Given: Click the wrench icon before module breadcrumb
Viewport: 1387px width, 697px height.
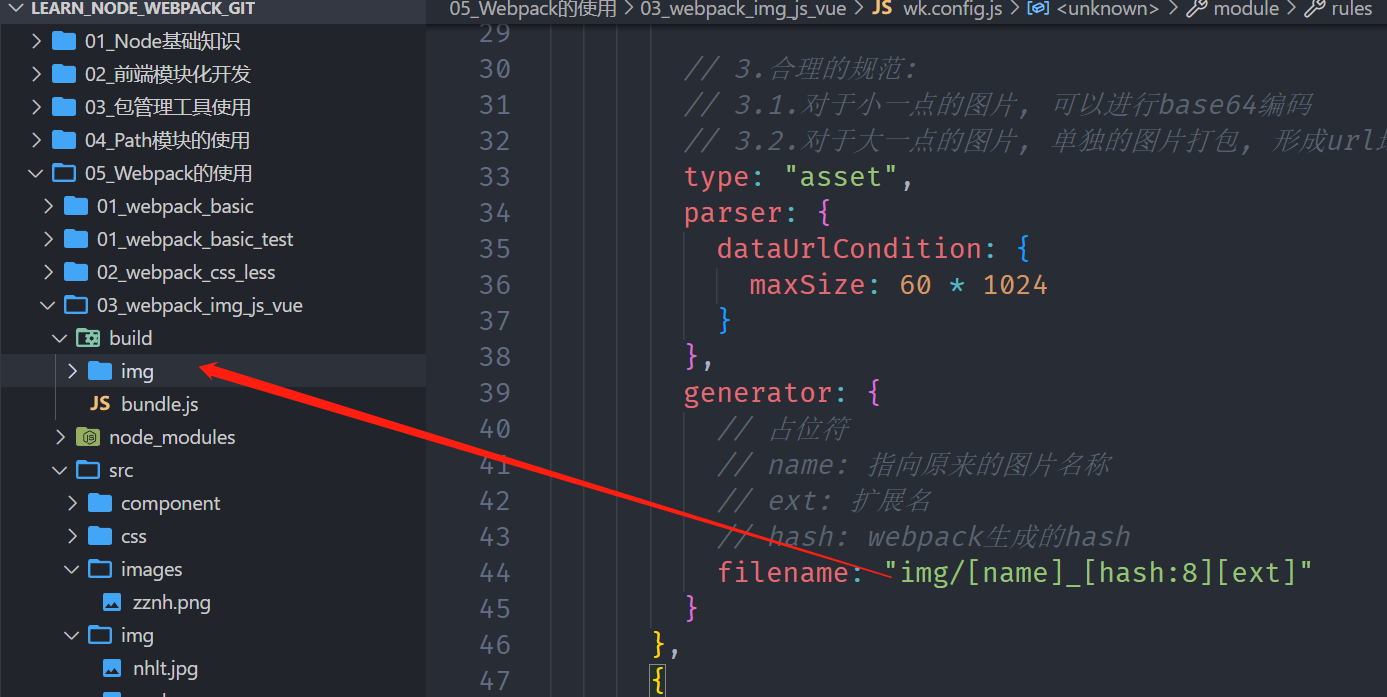Looking at the screenshot, I should click(1195, 9).
